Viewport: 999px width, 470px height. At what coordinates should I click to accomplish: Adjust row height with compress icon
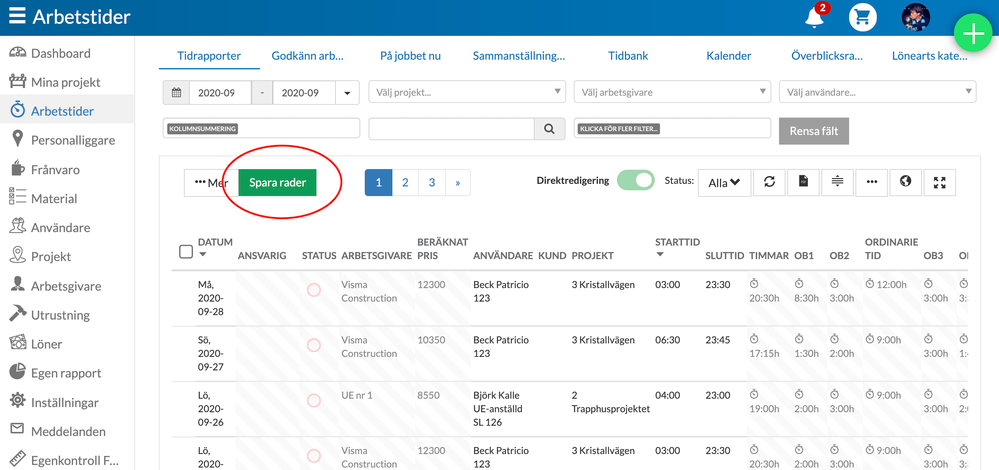click(x=837, y=182)
